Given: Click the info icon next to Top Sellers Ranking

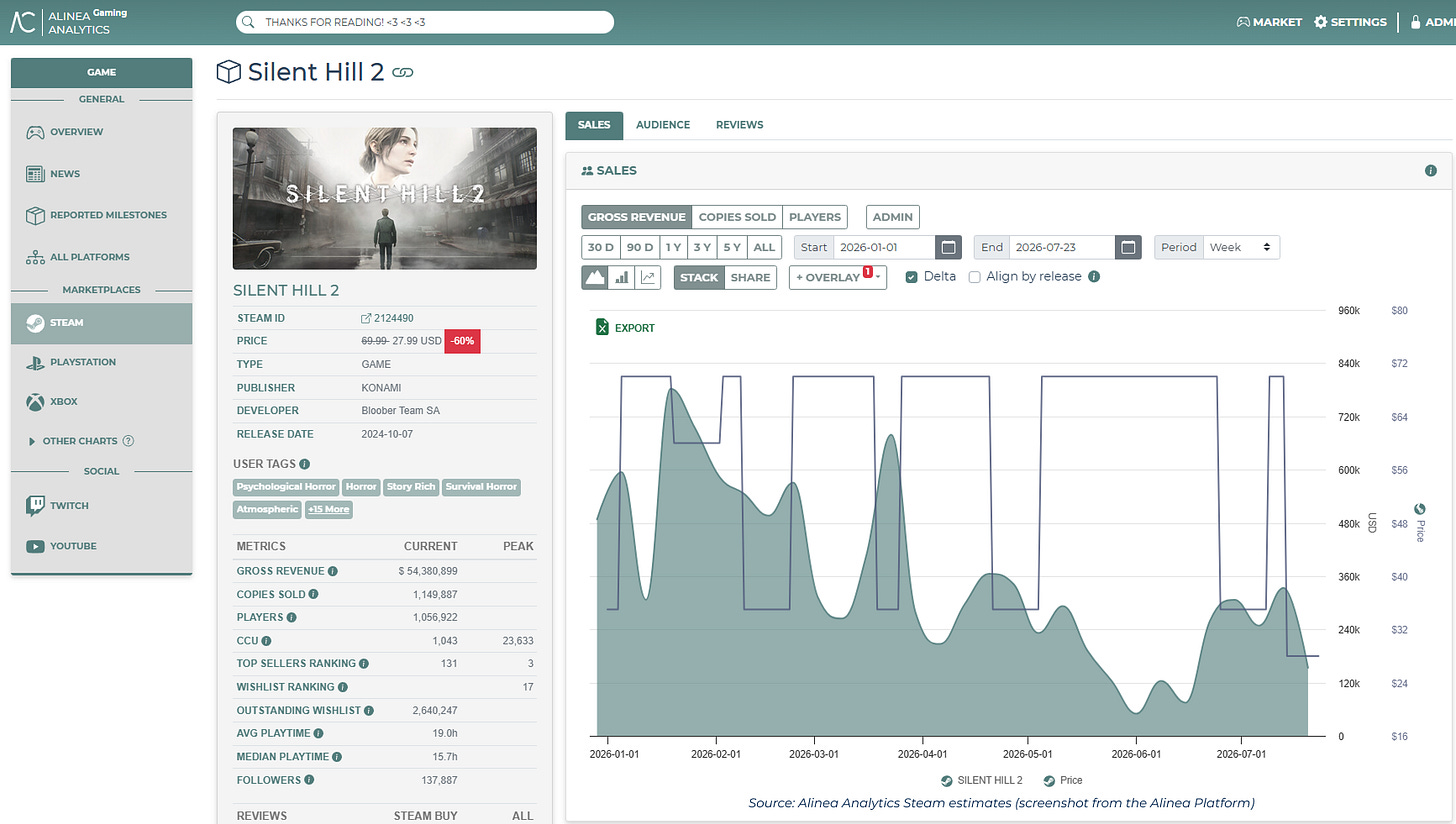Looking at the screenshot, I should [363, 664].
